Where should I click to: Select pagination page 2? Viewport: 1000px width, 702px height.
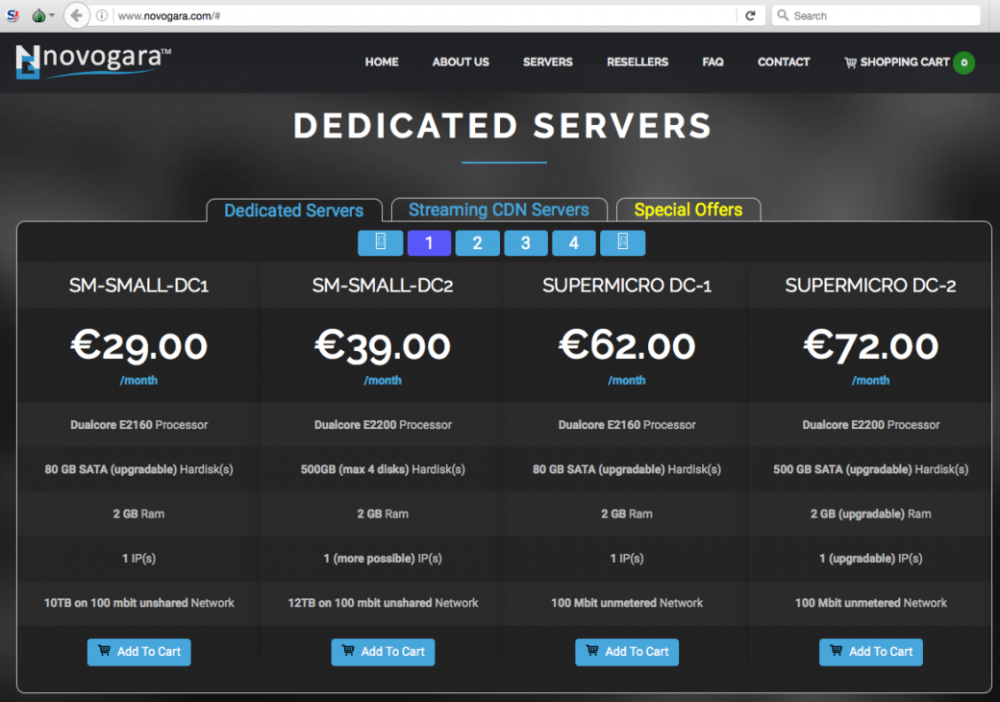477,243
